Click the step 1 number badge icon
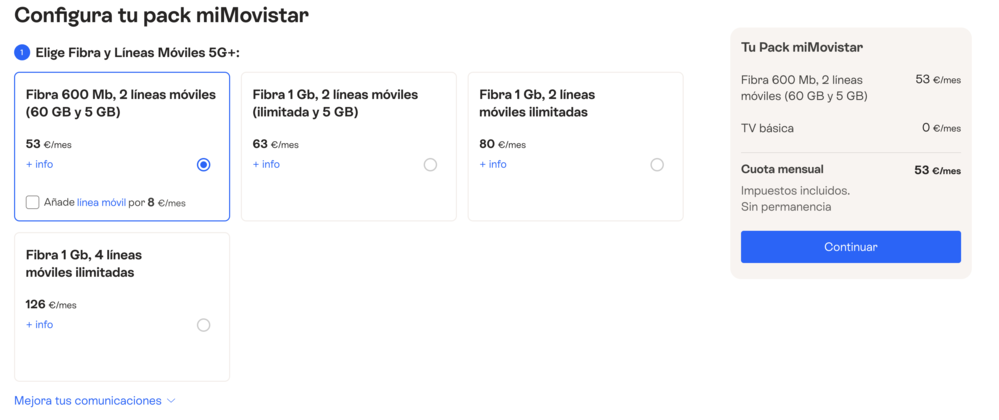Viewport: 999px width, 420px height. coord(22,53)
